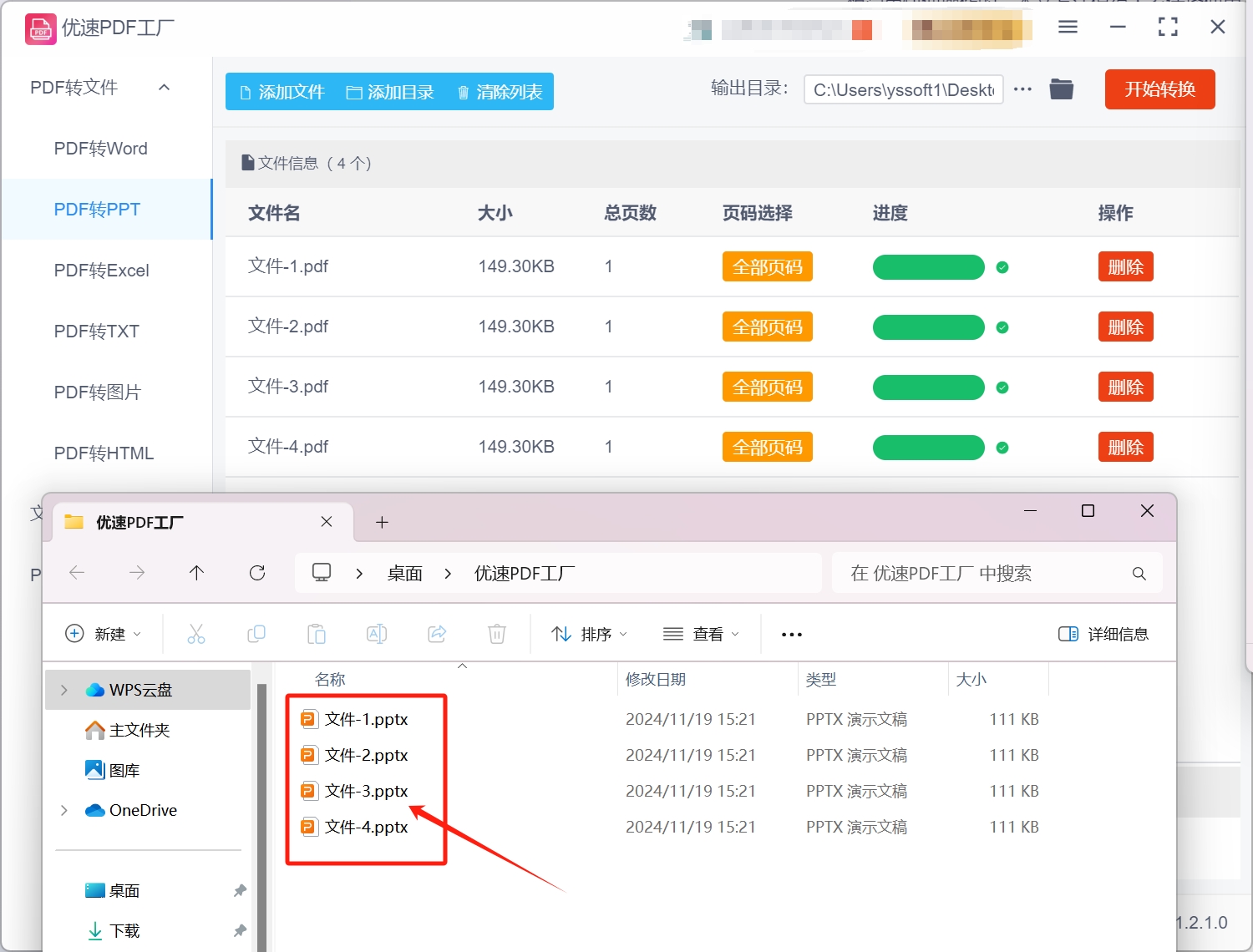This screenshot has height=952, width=1253.
Task: Add a new Explorer tab with plus
Action: coord(382,522)
